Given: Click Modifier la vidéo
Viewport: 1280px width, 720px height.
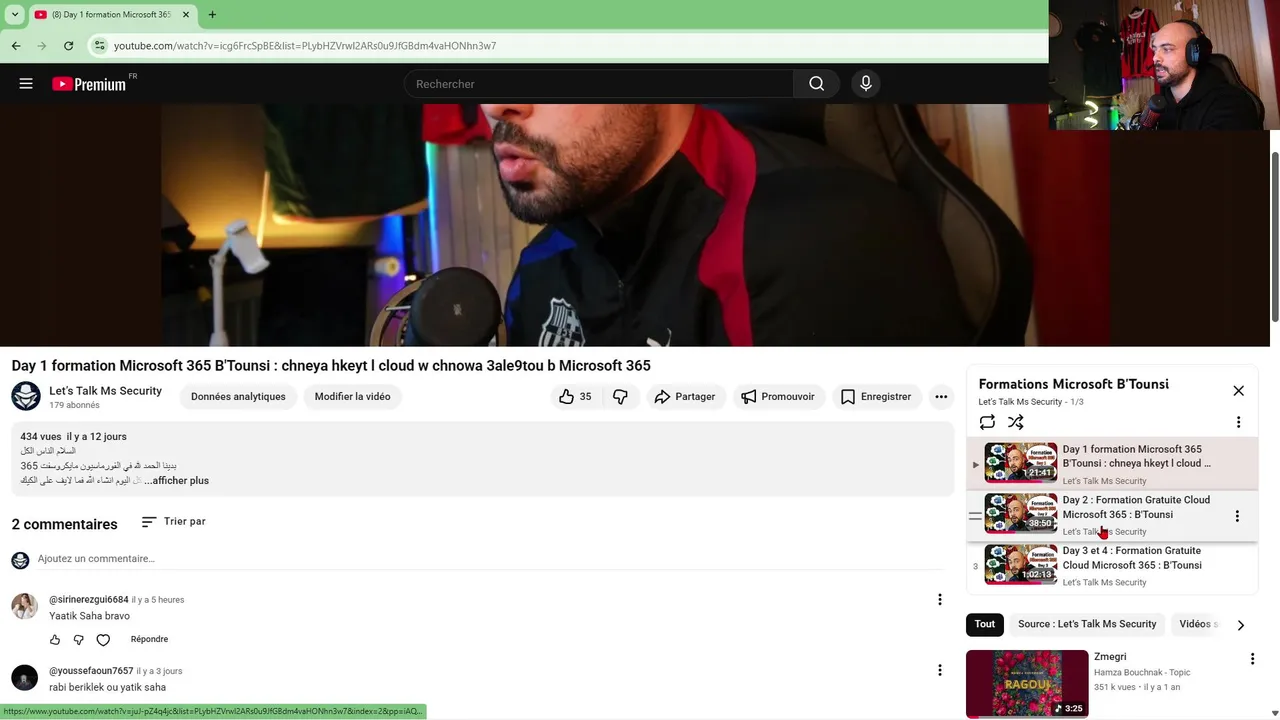Looking at the screenshot, I should pyautogui.click(x=352, y=397).
